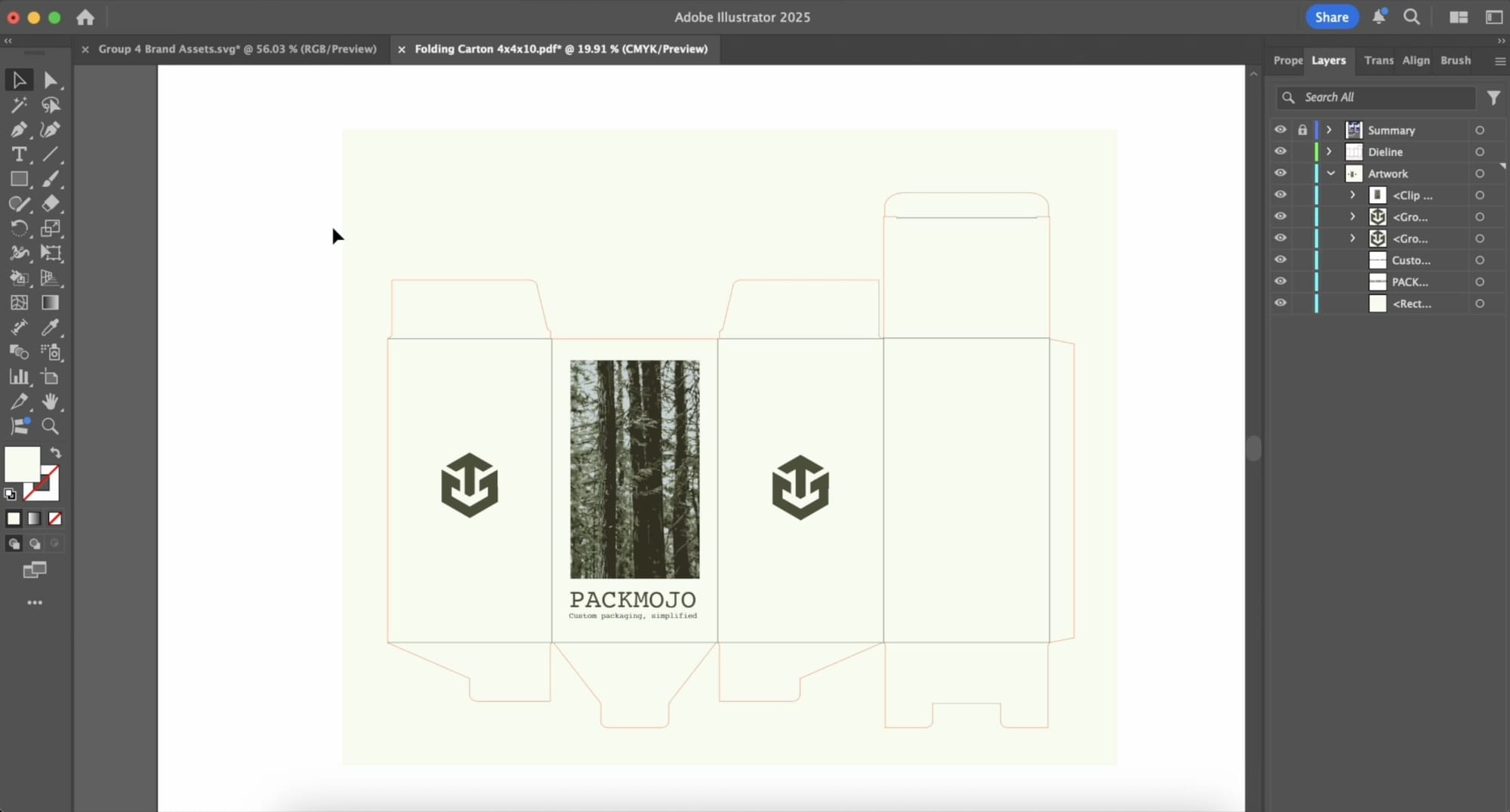Select the Perspective Grid tool
This screenshot has width=1510, height=812.
[x=51, y=278]
